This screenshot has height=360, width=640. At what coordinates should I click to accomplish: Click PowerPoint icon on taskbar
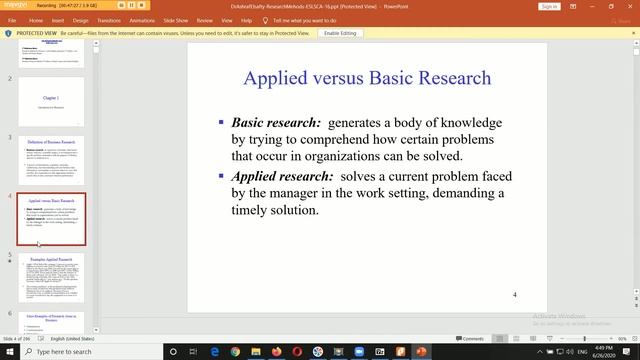tap(421, 351)
